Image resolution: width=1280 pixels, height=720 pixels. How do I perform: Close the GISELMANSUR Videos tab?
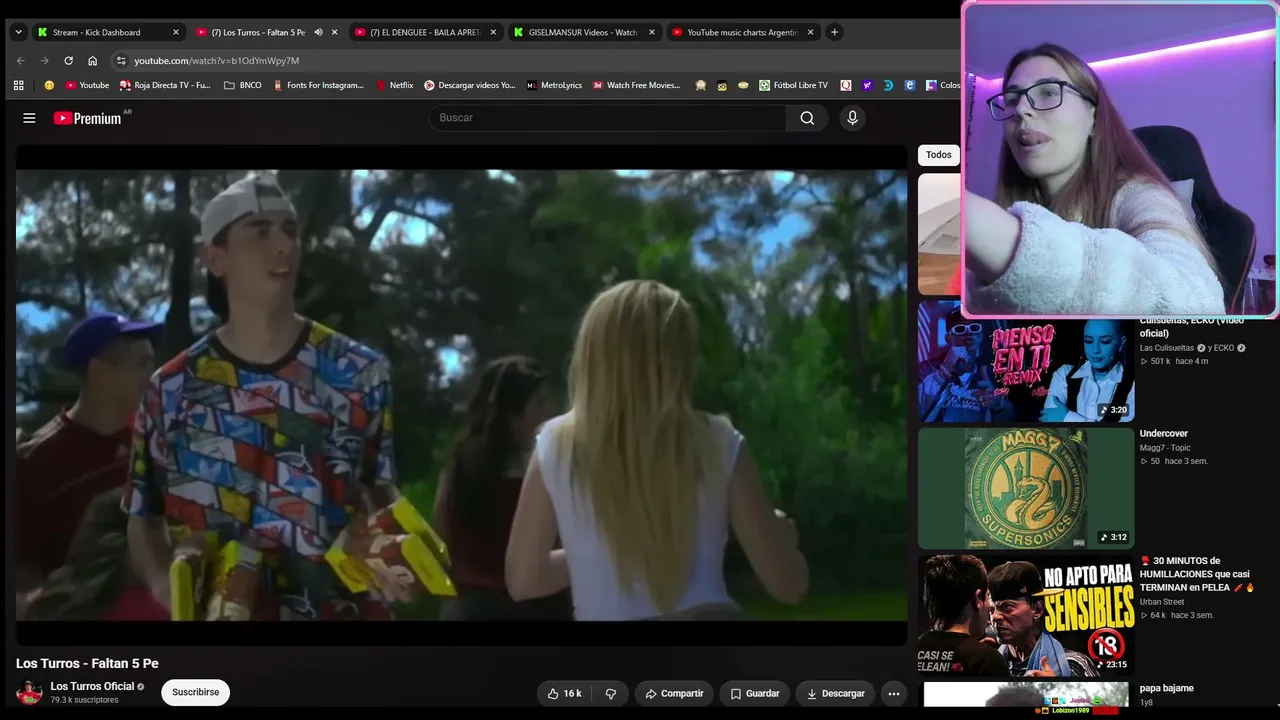pos(652,32)
